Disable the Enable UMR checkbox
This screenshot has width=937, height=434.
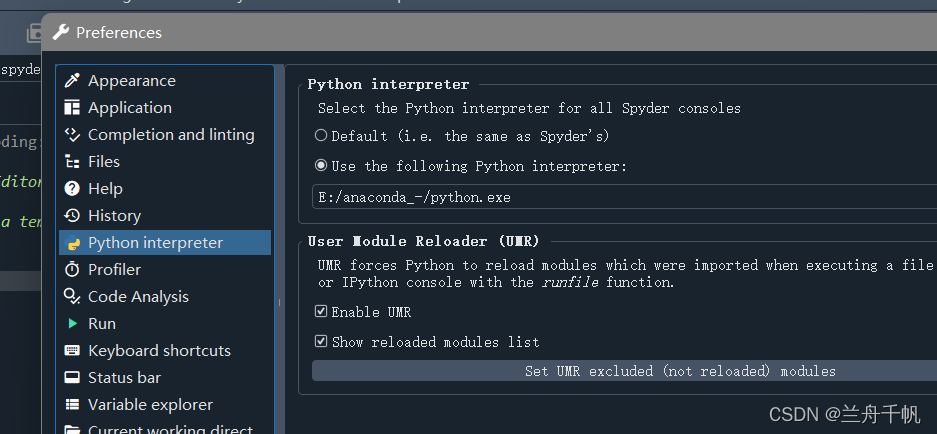click(x=321, y=312)
